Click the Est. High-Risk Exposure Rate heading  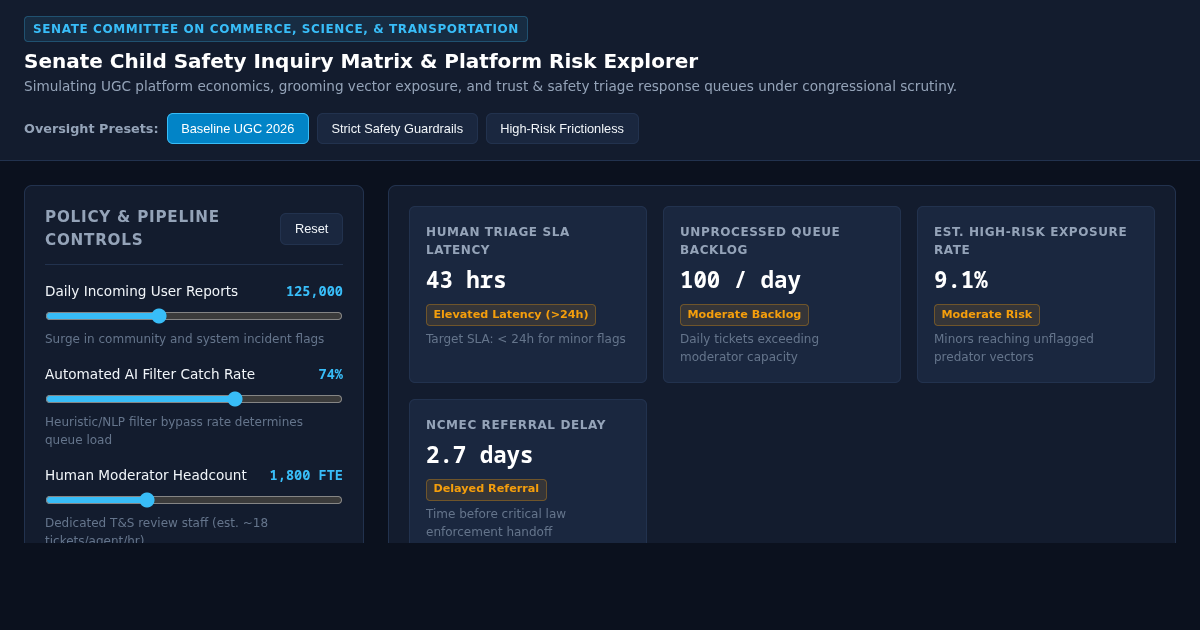click(1030, 241)
